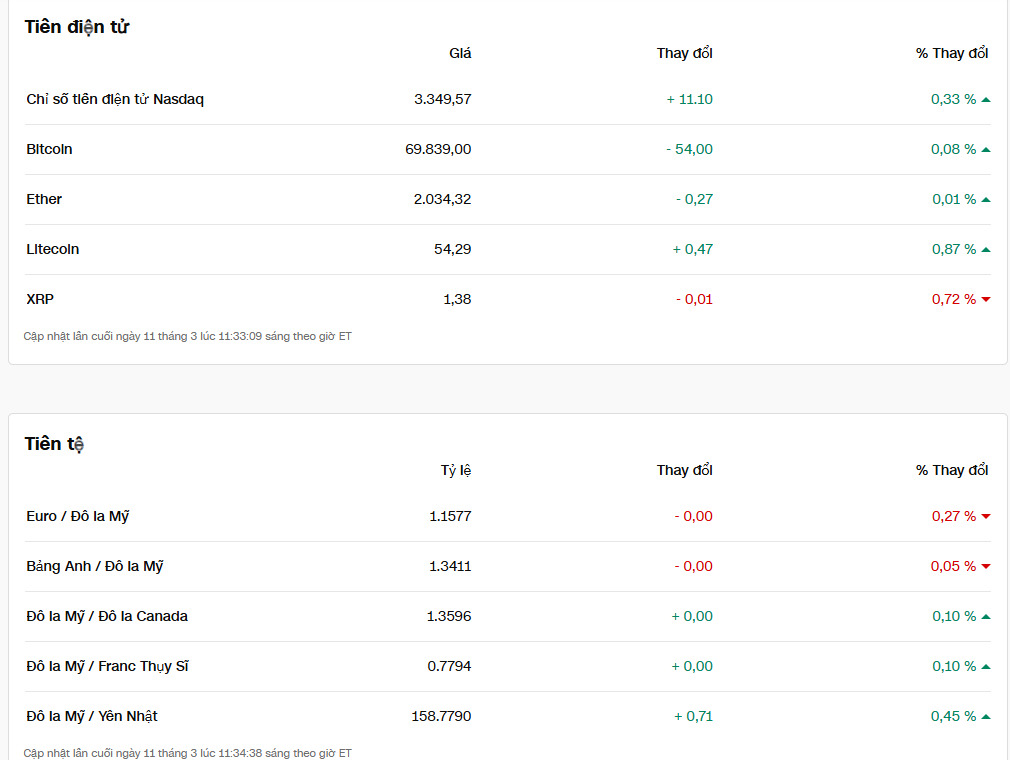Click the Tiền điện tử section heading
This screenshot has width=1010, height=760.
click(x=77, y=27)
